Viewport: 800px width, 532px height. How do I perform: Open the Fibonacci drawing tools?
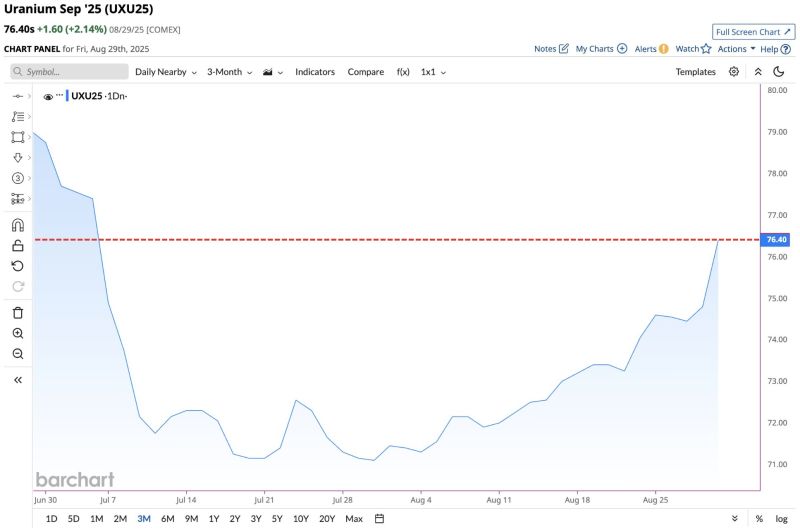[x=18, y=117]
